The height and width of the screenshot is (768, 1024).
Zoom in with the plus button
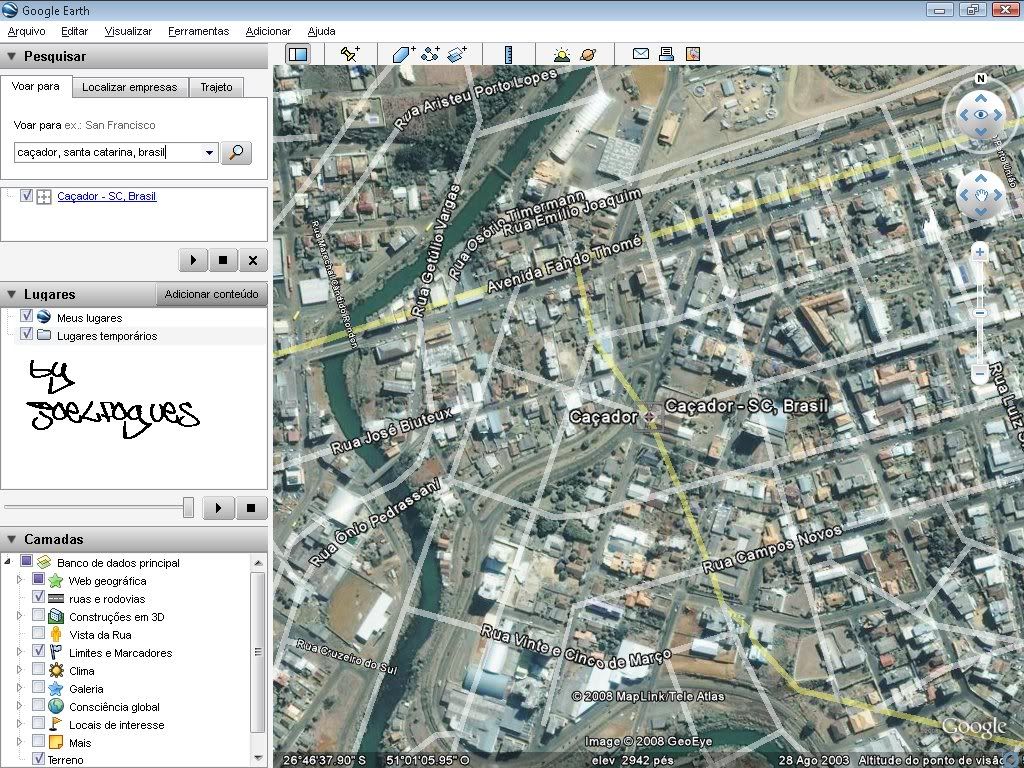979,252
